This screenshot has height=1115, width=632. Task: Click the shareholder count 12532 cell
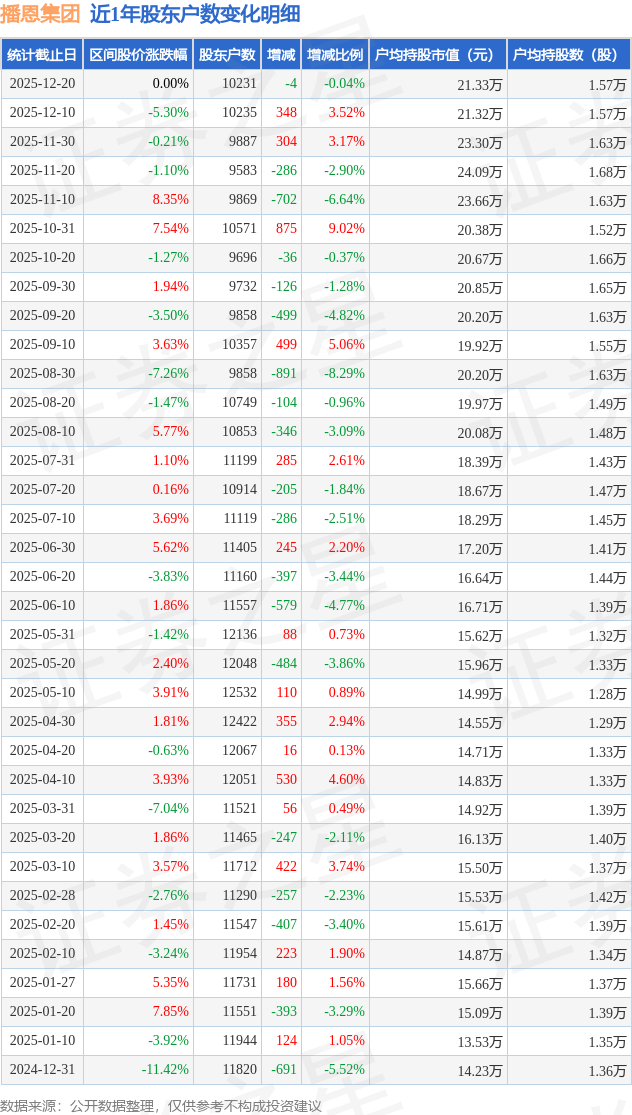click(240, 693)
